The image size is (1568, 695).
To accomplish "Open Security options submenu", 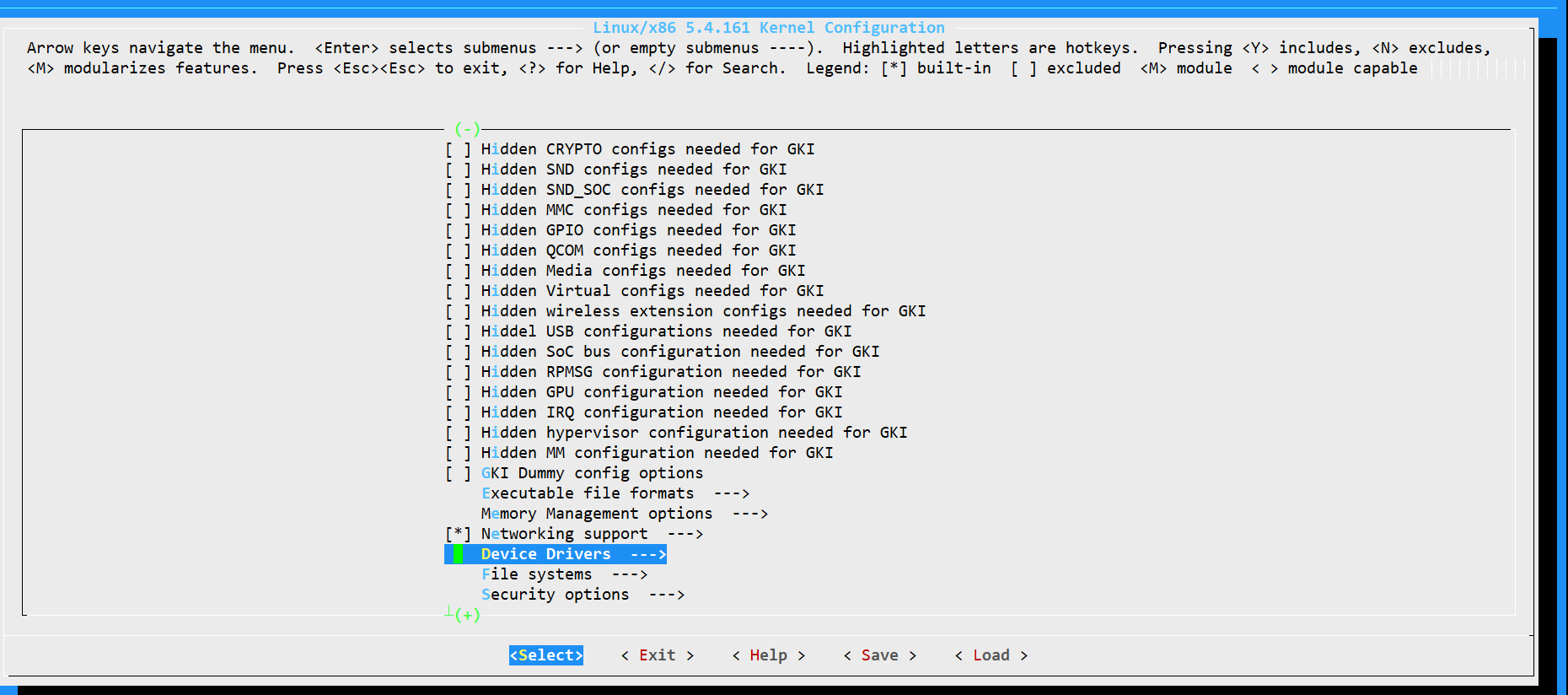I will 583,595.
